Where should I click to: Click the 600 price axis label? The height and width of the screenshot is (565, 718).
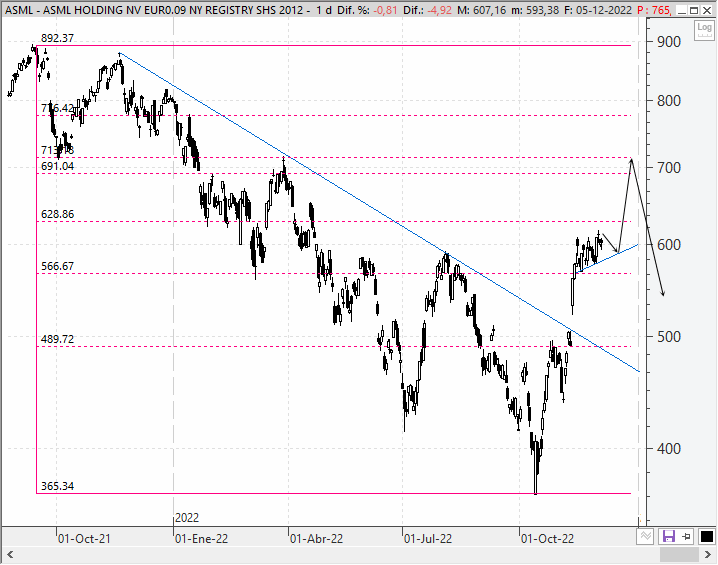point(669,245)
